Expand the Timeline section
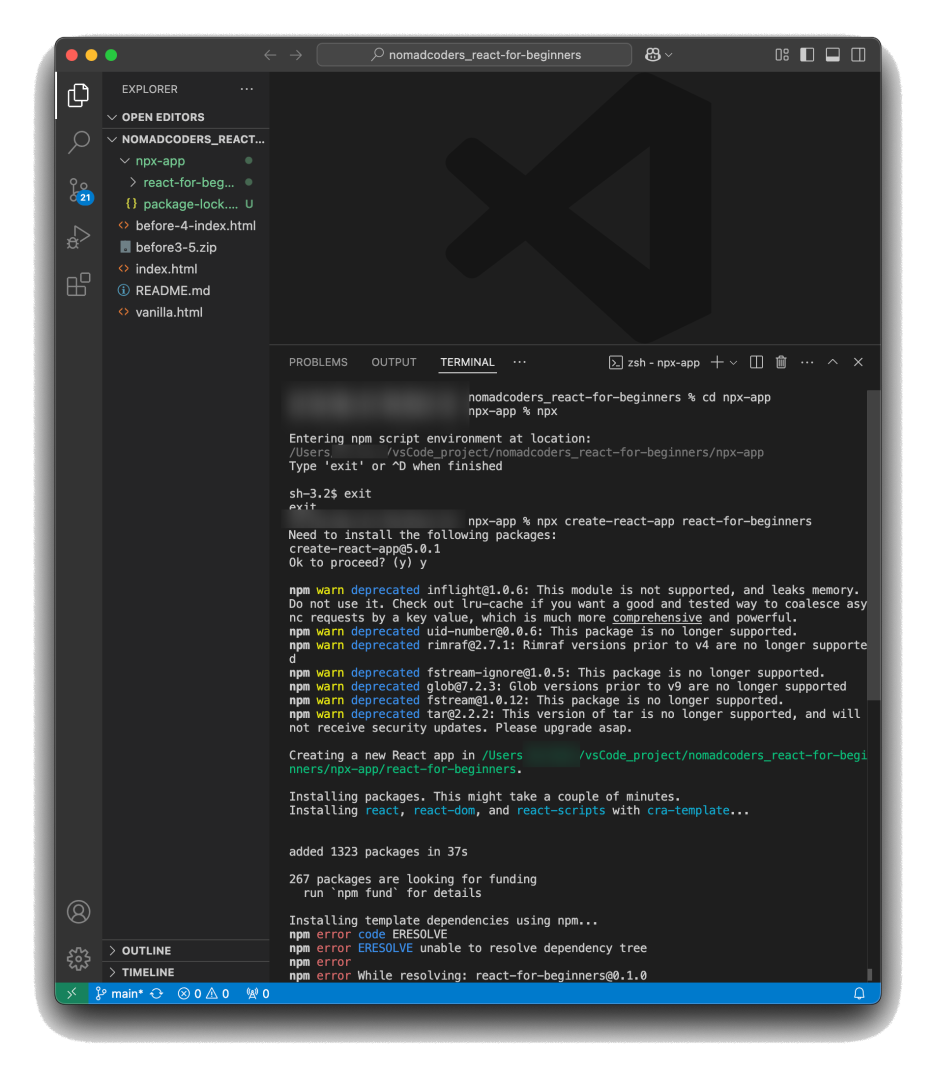The height and width of the screenshot is (1077, 936). tap(186, 973)
